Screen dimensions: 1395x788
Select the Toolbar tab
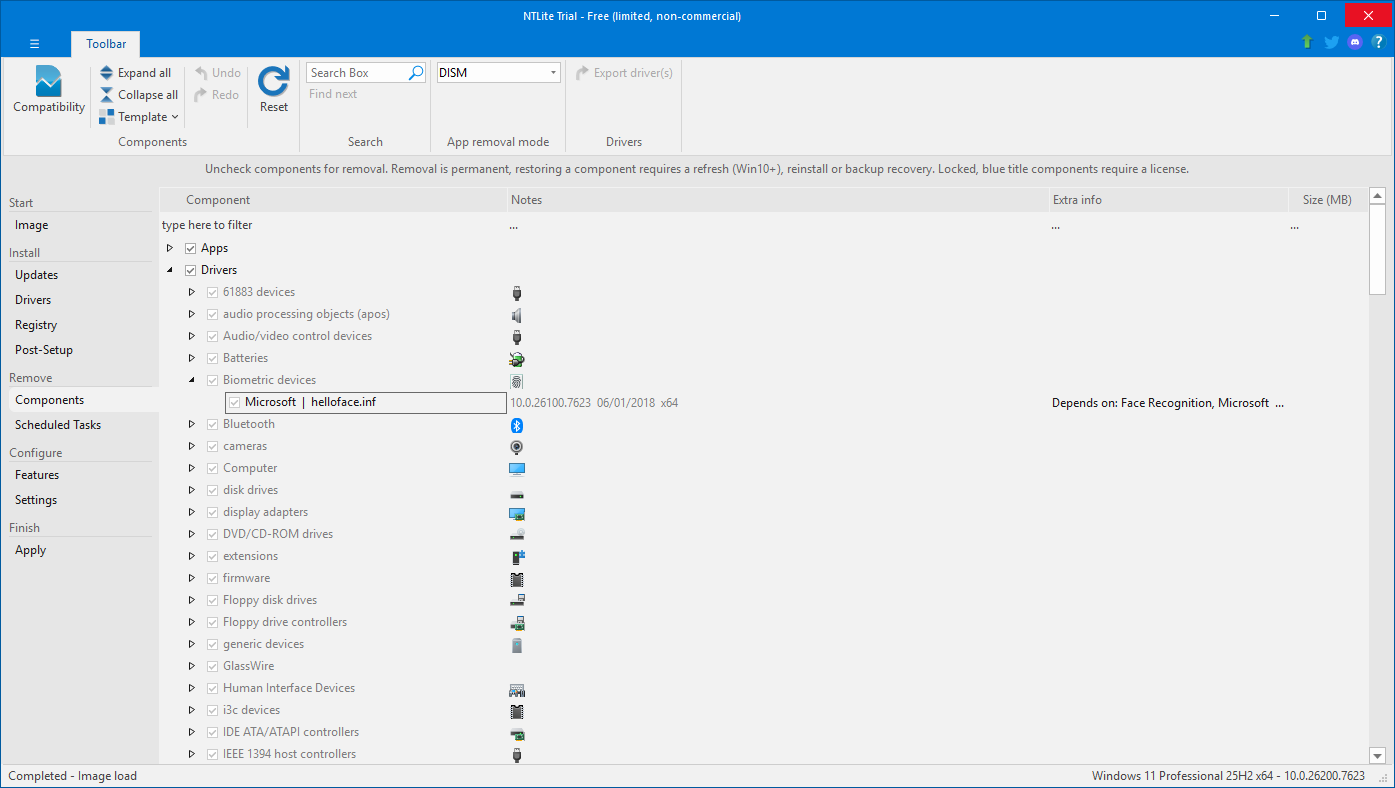tap(106, 44)
